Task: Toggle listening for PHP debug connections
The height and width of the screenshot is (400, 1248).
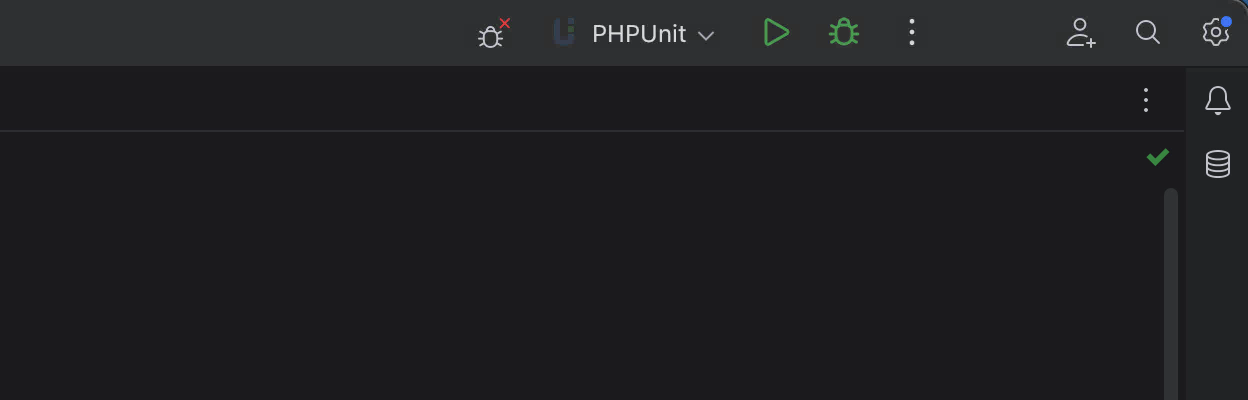Action: 491,34
